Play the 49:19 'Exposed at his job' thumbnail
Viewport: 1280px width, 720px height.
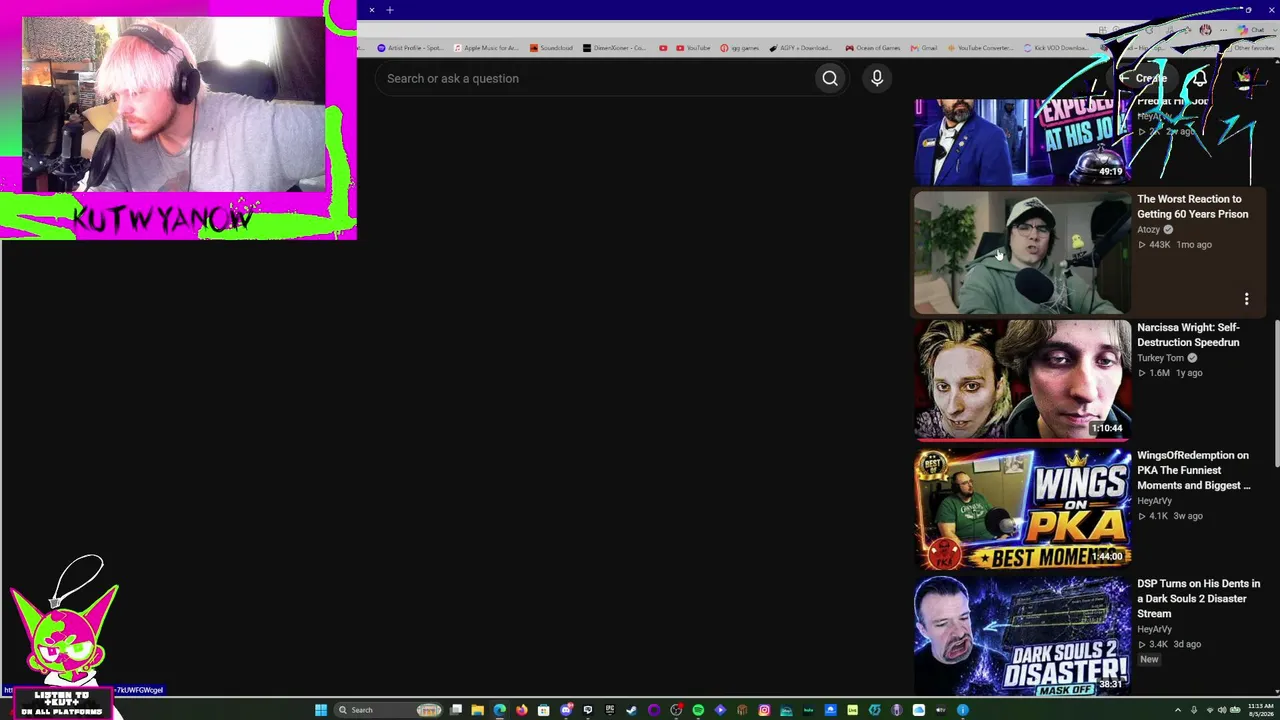pos(1022,141)
